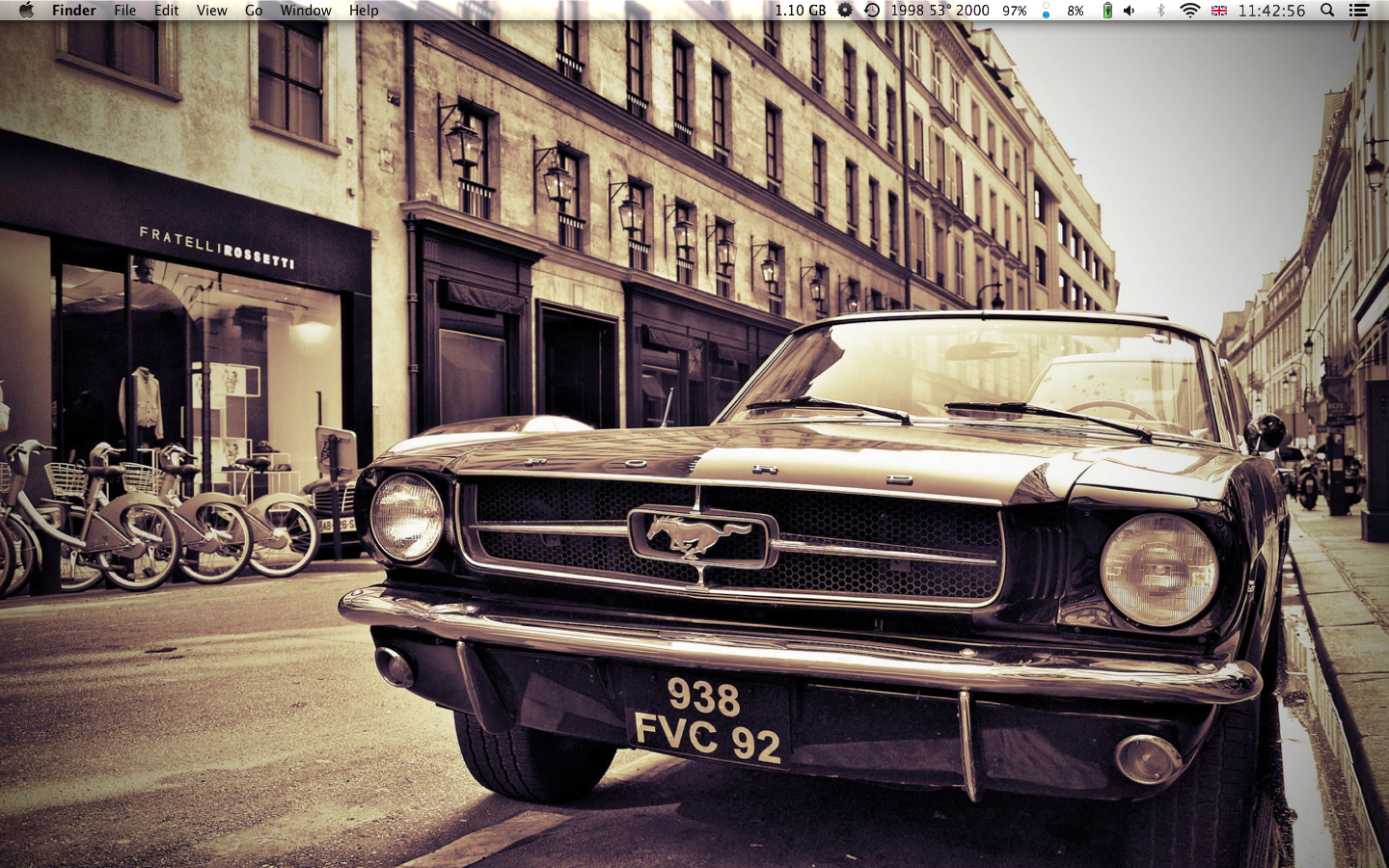Open the green battery status icon
This screenshot has height=868, width=1389.
tap(1107, 10)
